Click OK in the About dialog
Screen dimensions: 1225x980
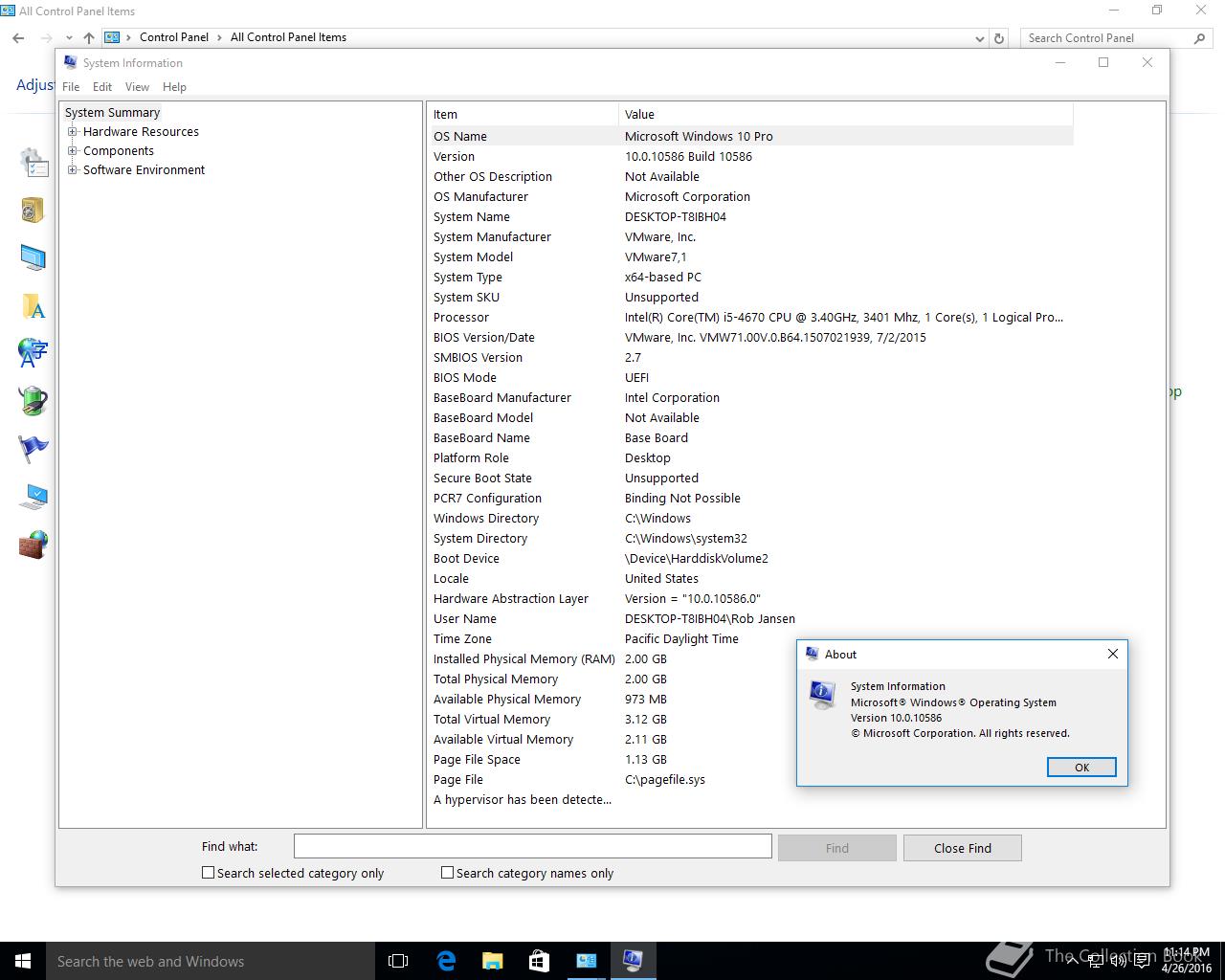pos(1081,768)
